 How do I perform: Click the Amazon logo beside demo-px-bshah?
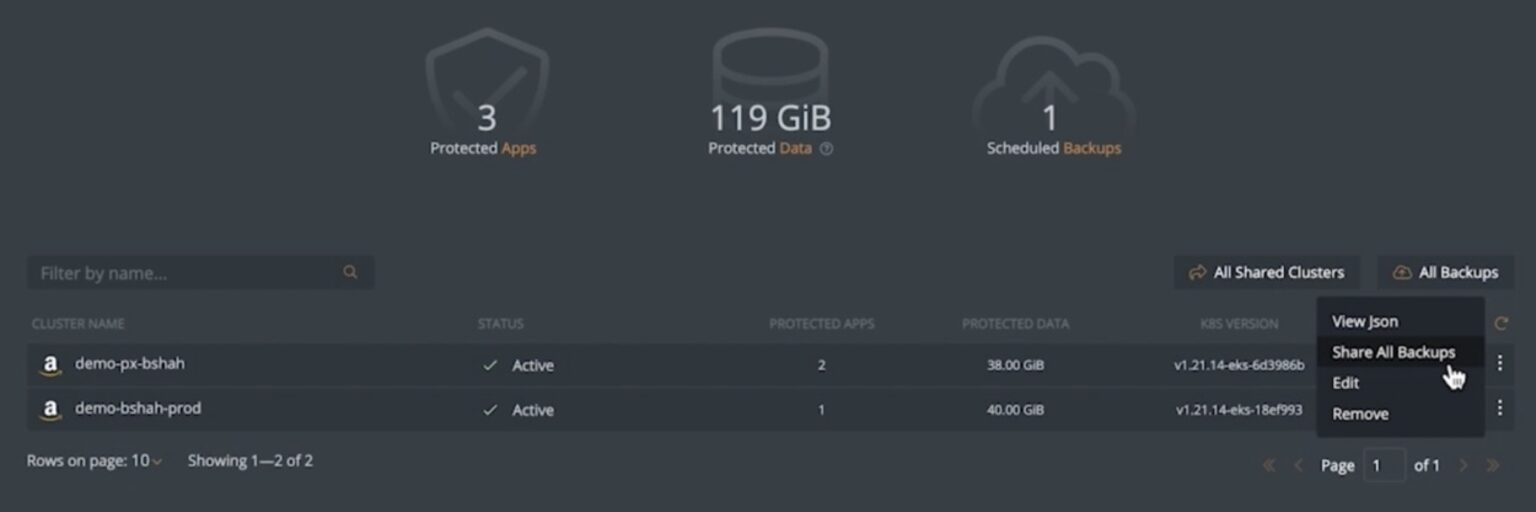point(50,365)
